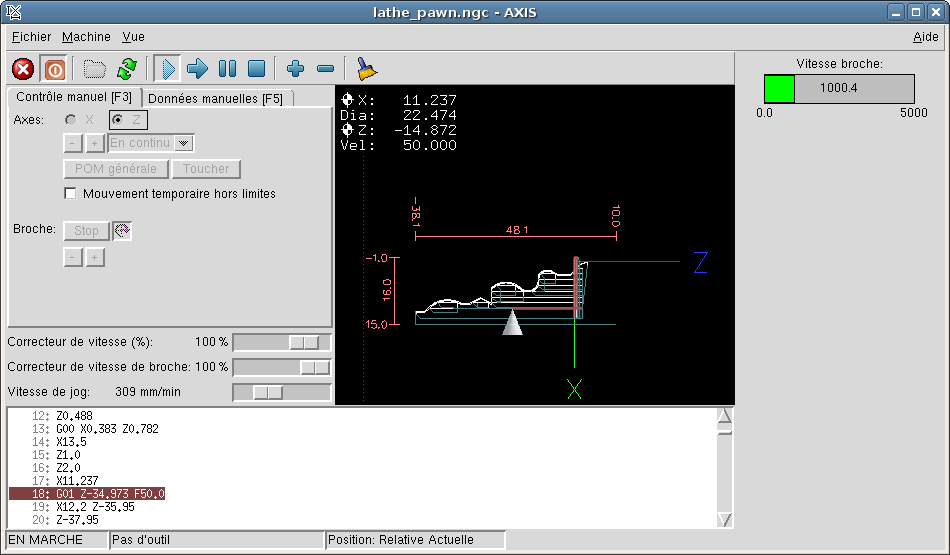Click the red emergency stop icon
This screenshot has height=555, width=950.
click(x=23, y=69)
